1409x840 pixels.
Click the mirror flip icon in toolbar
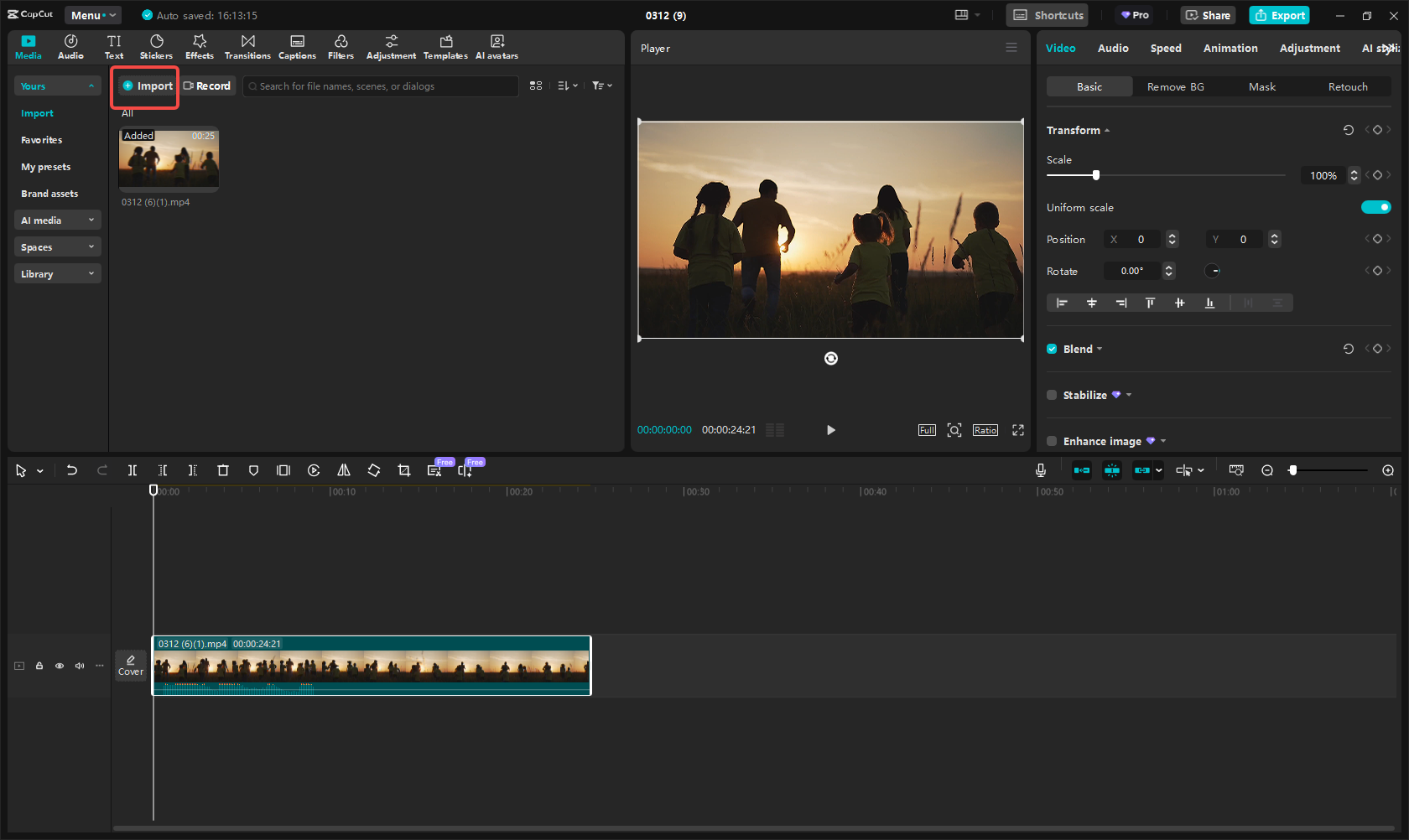point(344,470)
